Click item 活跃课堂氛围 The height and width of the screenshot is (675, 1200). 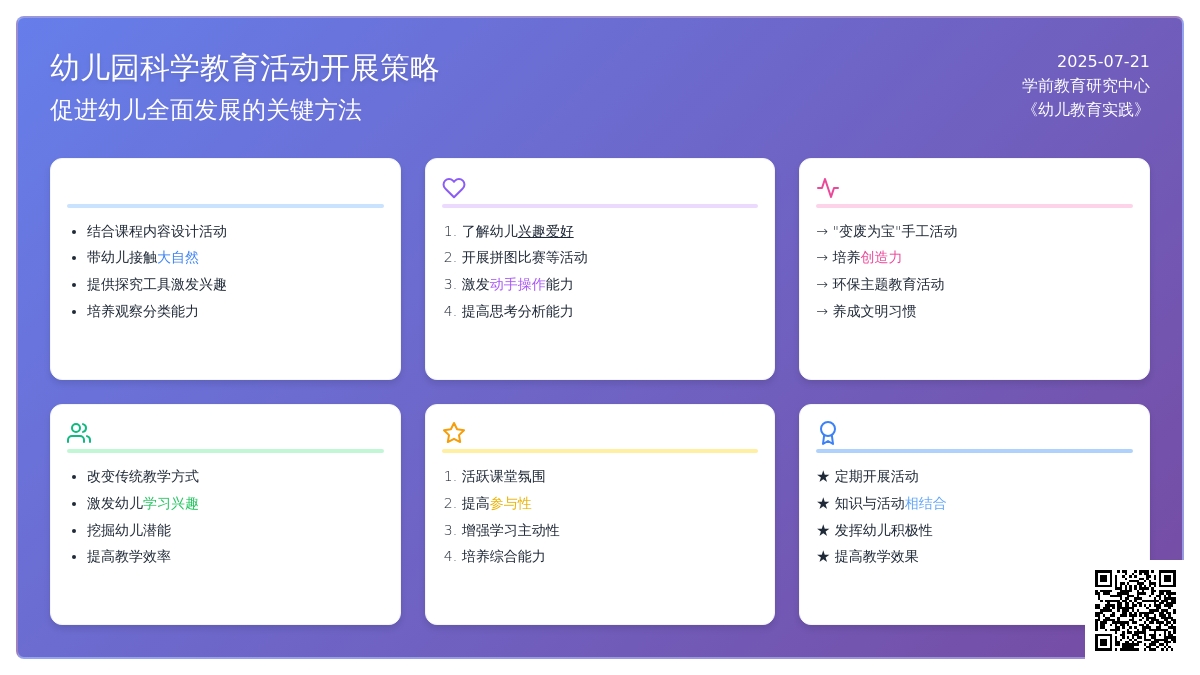(504, 477)
